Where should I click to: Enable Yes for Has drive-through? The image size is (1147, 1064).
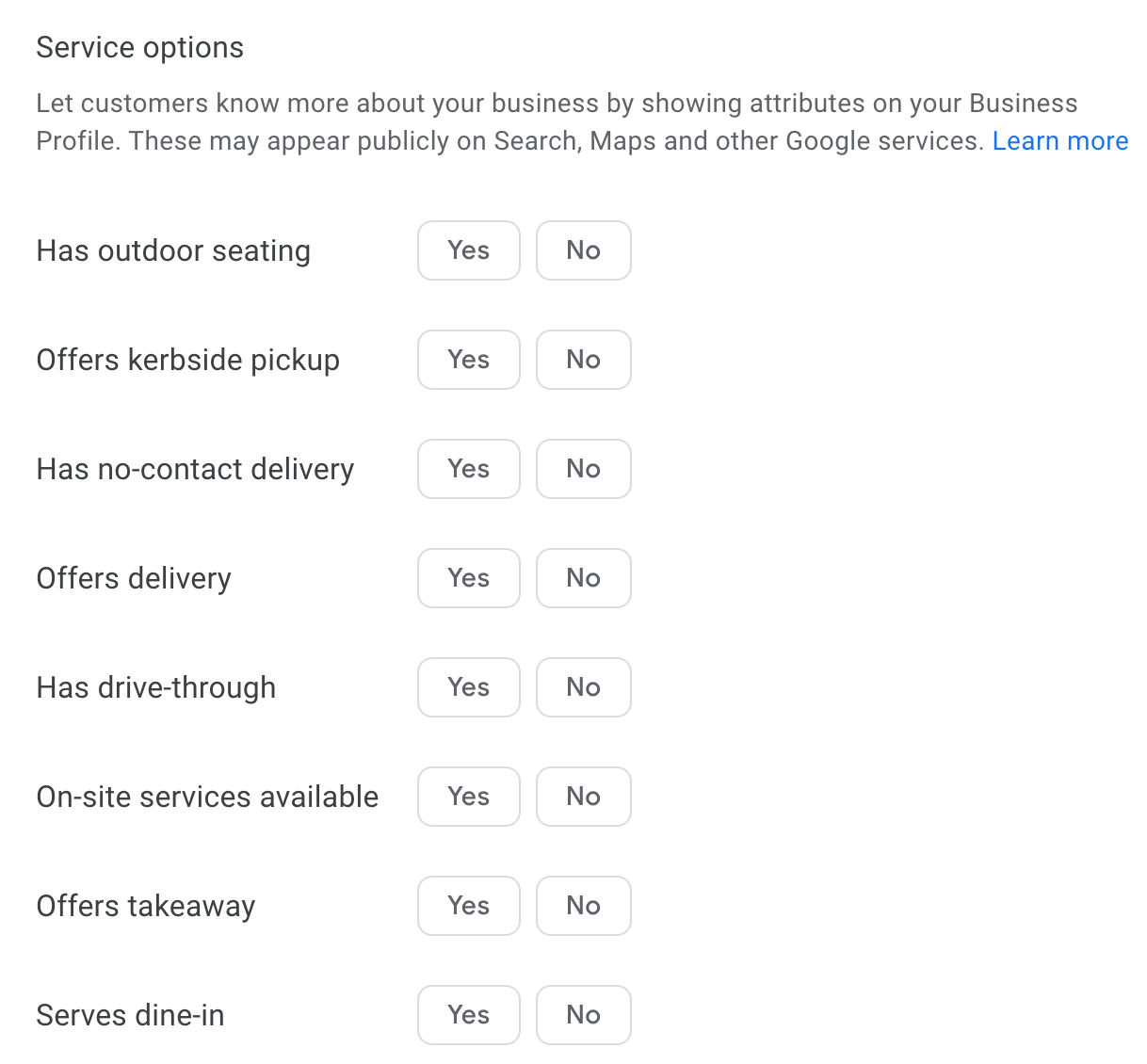point(468,687)
